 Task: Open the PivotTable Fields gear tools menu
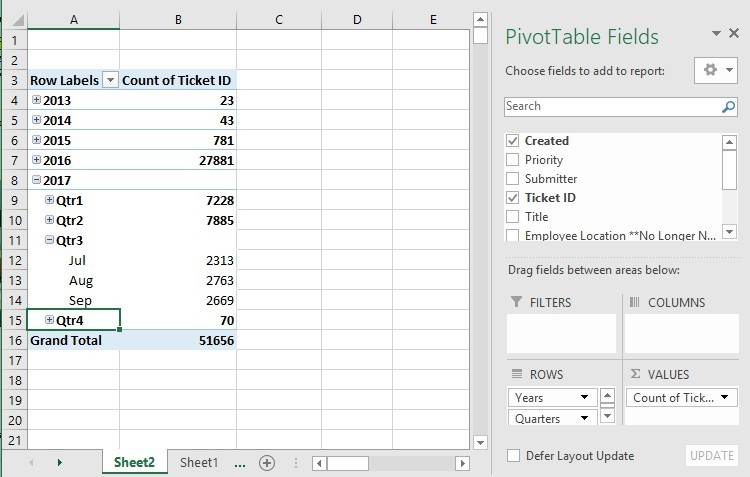[715, 71]
